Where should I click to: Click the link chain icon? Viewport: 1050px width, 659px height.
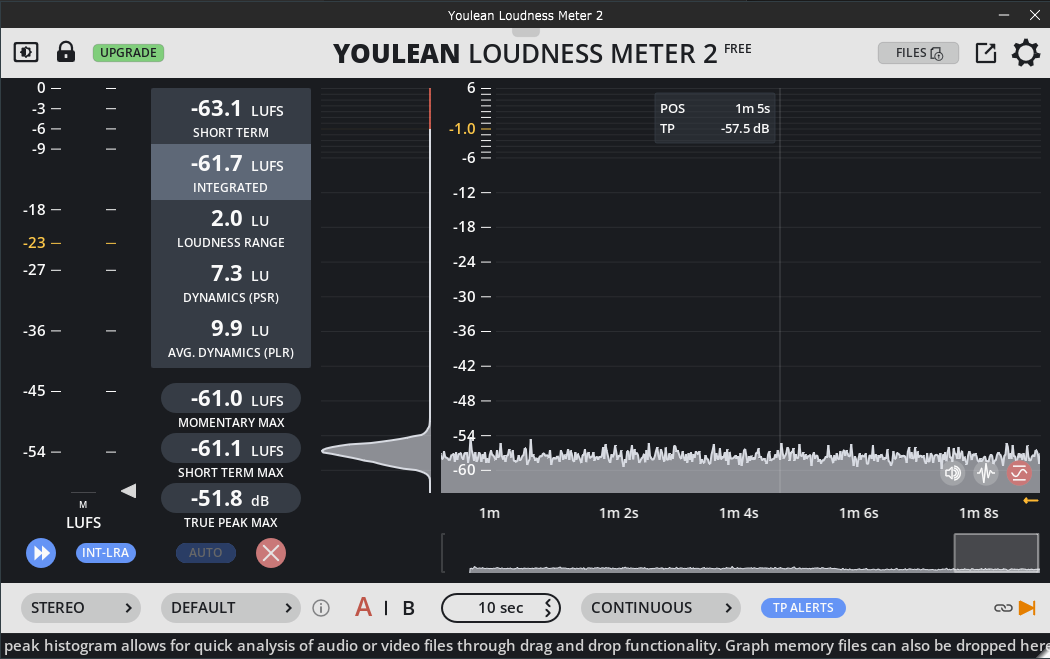(1003, 608)
